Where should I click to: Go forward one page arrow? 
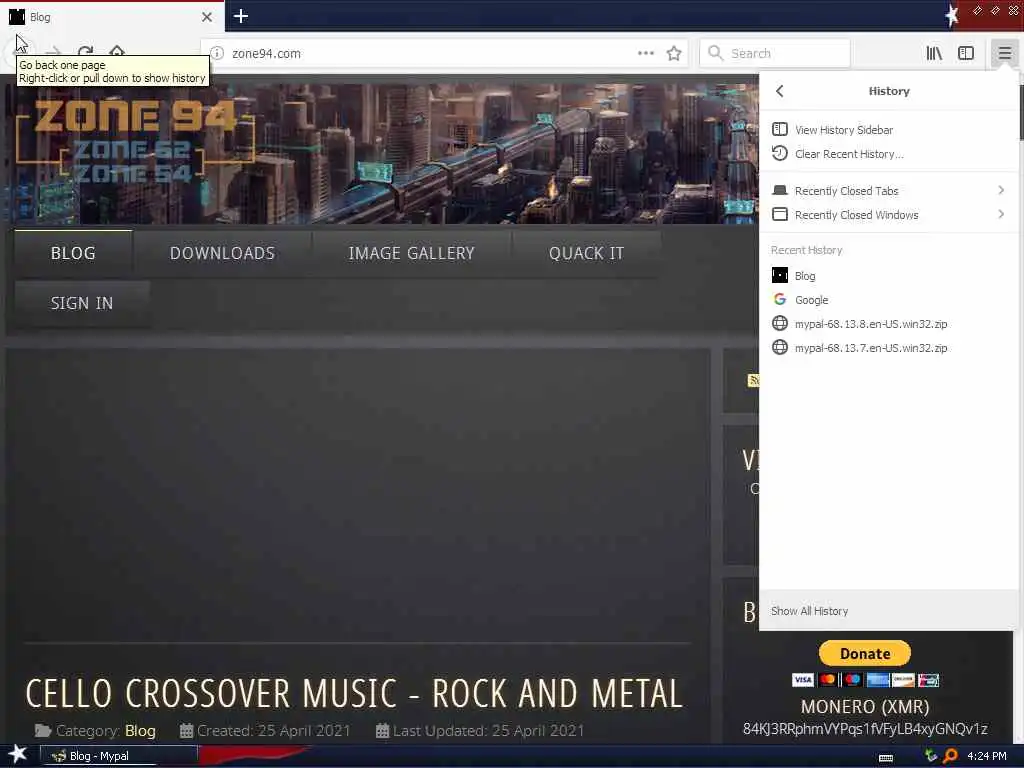54,51
